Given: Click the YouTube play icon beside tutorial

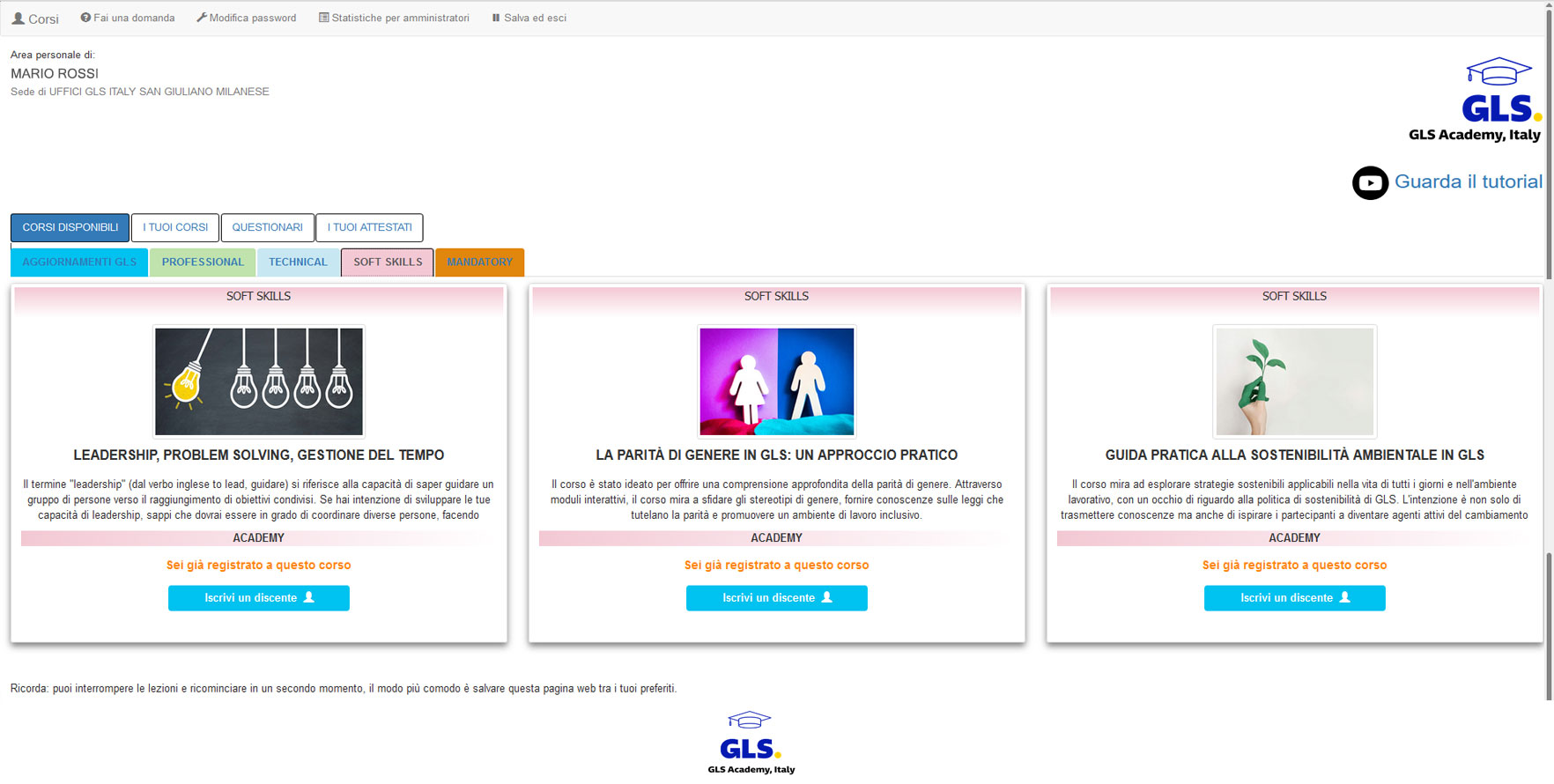Looking at the screenshot, I should tap(1370, 183).
